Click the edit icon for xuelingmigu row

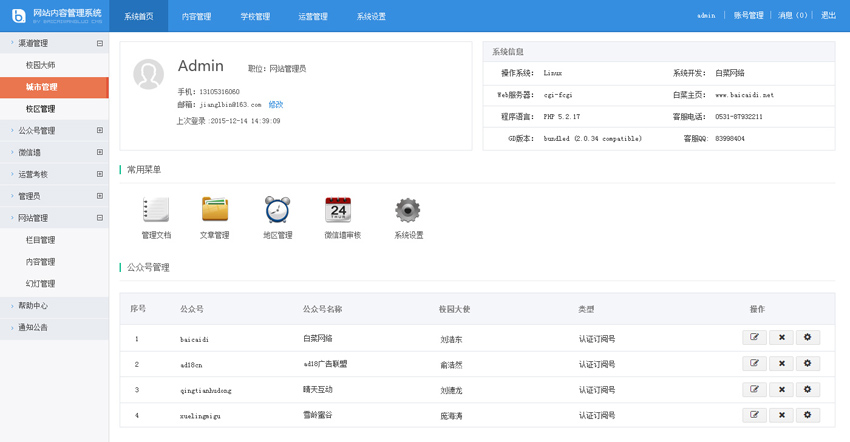point(755,415)
